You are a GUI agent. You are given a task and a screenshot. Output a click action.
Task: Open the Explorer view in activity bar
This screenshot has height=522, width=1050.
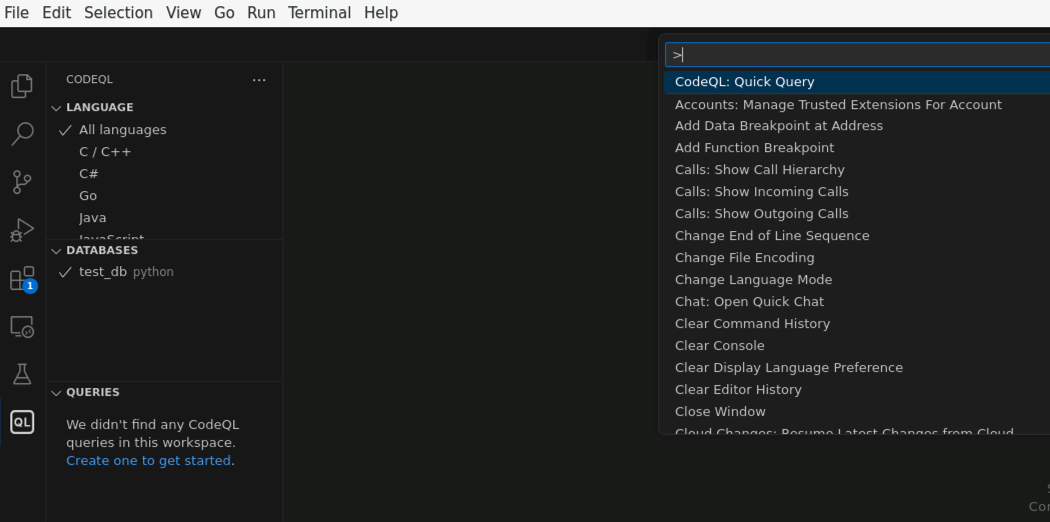coord(22,86)
